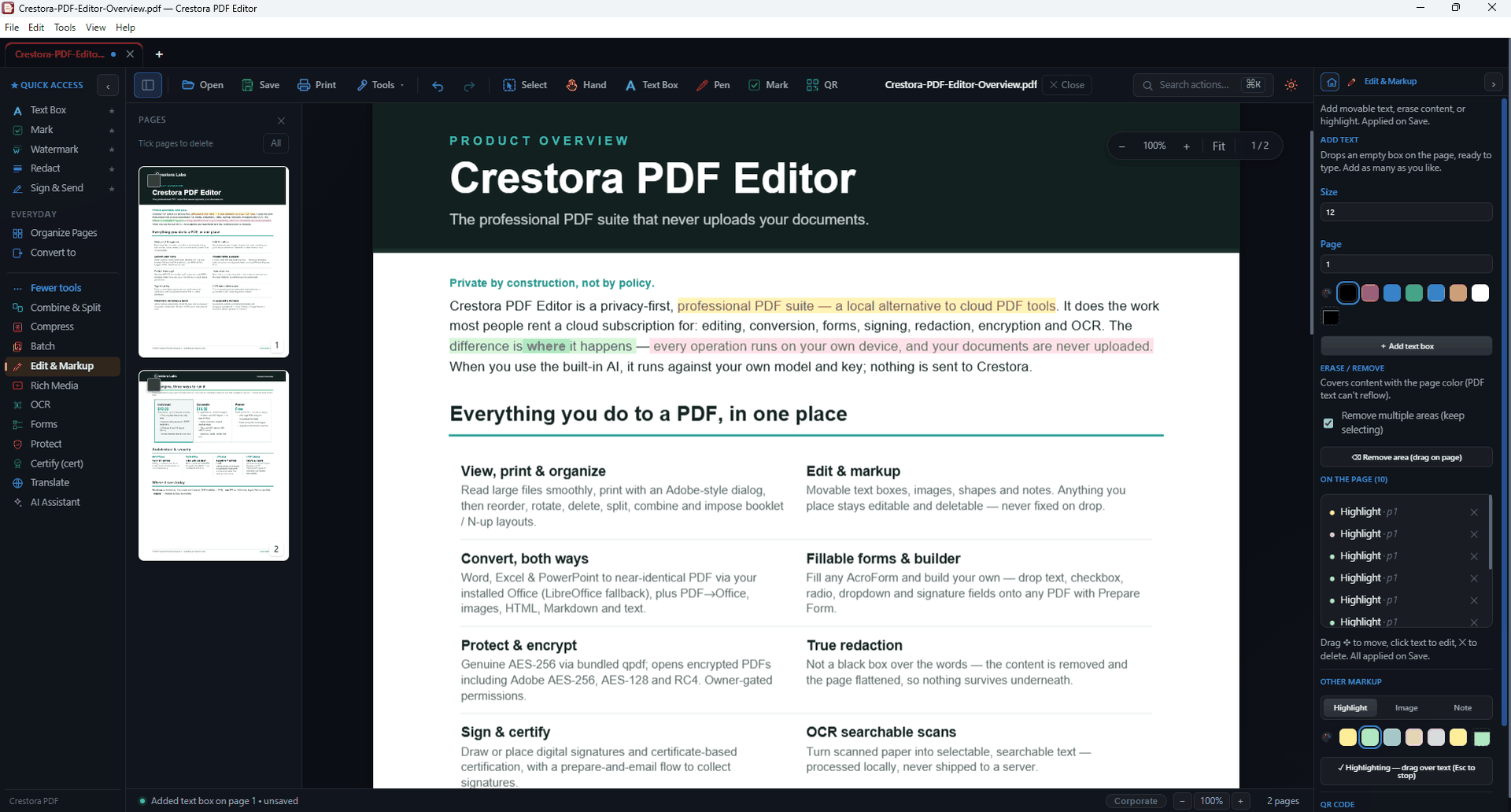Image resolution: width=1511 pixels, height=812 pixels.
Task: Click the undo arrow in toolbar
Action: [438, 86]
